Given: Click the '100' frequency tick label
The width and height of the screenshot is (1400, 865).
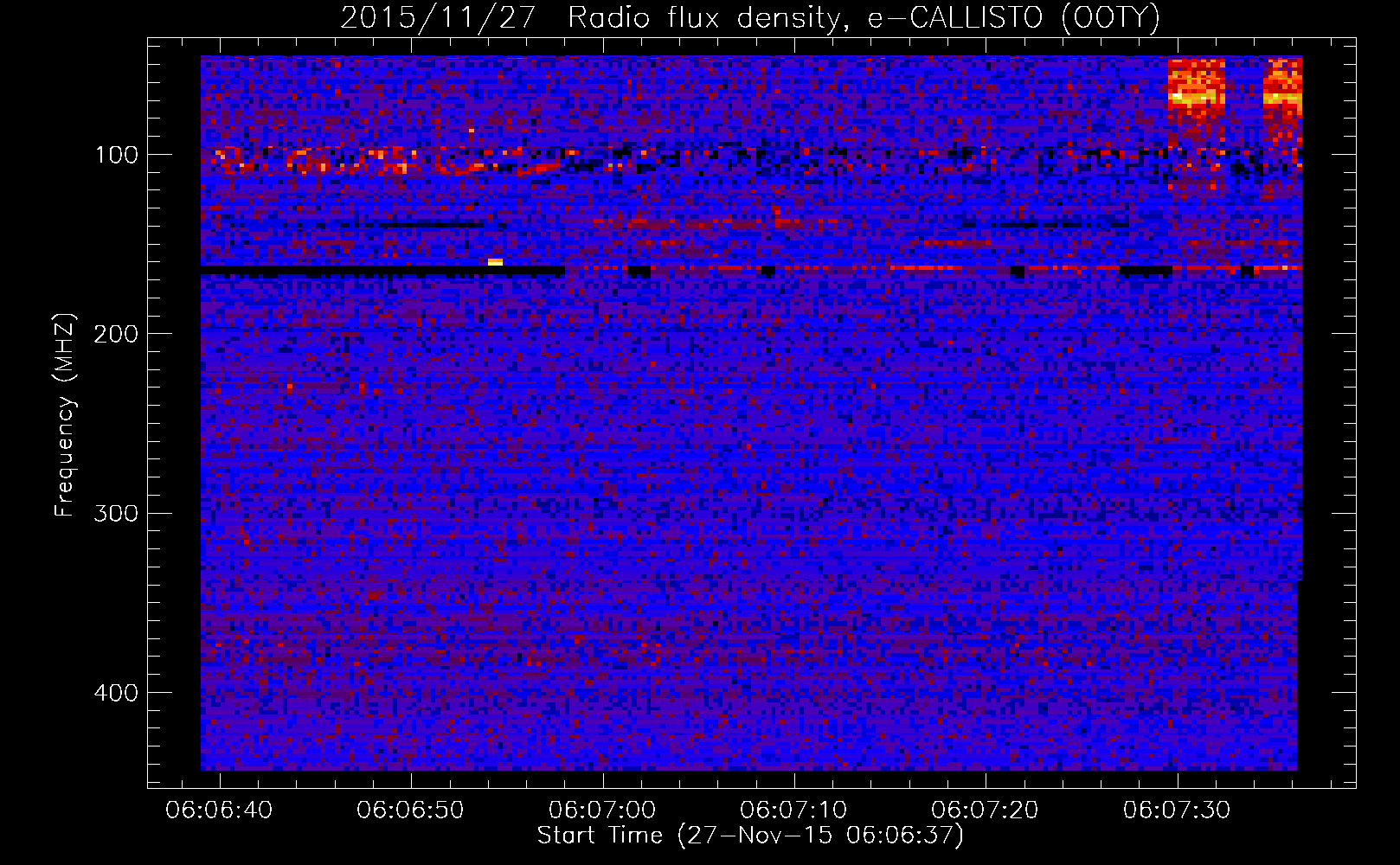Looking at the screenshot, I should click(x=117, y=155).
